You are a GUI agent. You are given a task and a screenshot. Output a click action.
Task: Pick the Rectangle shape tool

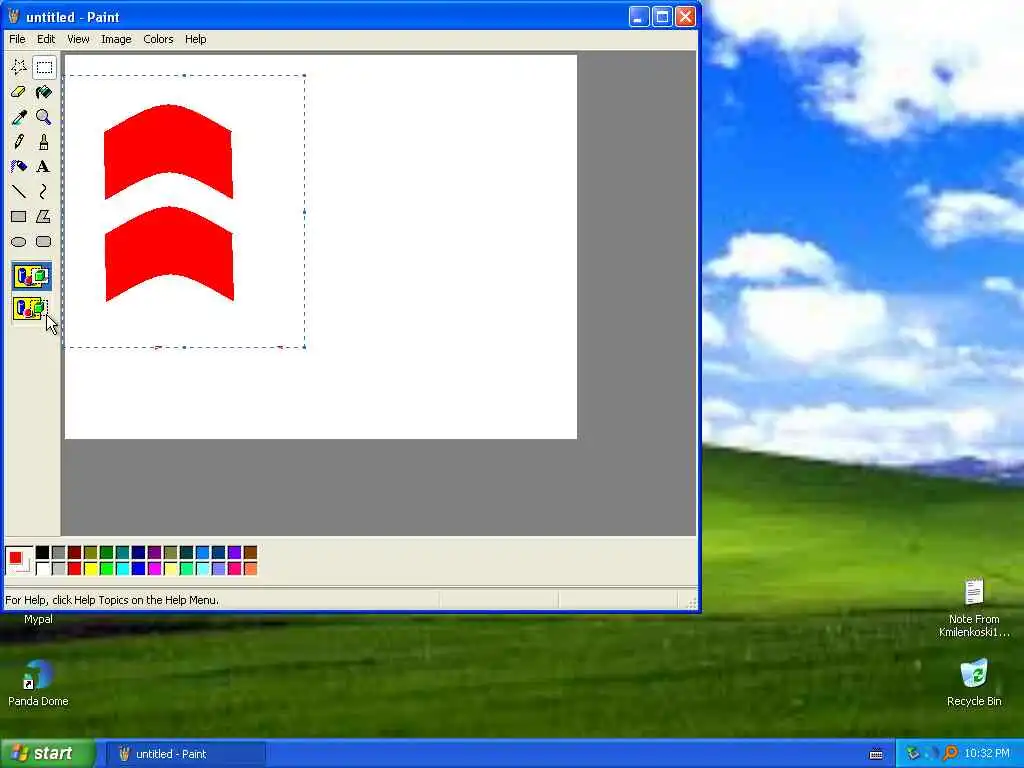(19, 216)
